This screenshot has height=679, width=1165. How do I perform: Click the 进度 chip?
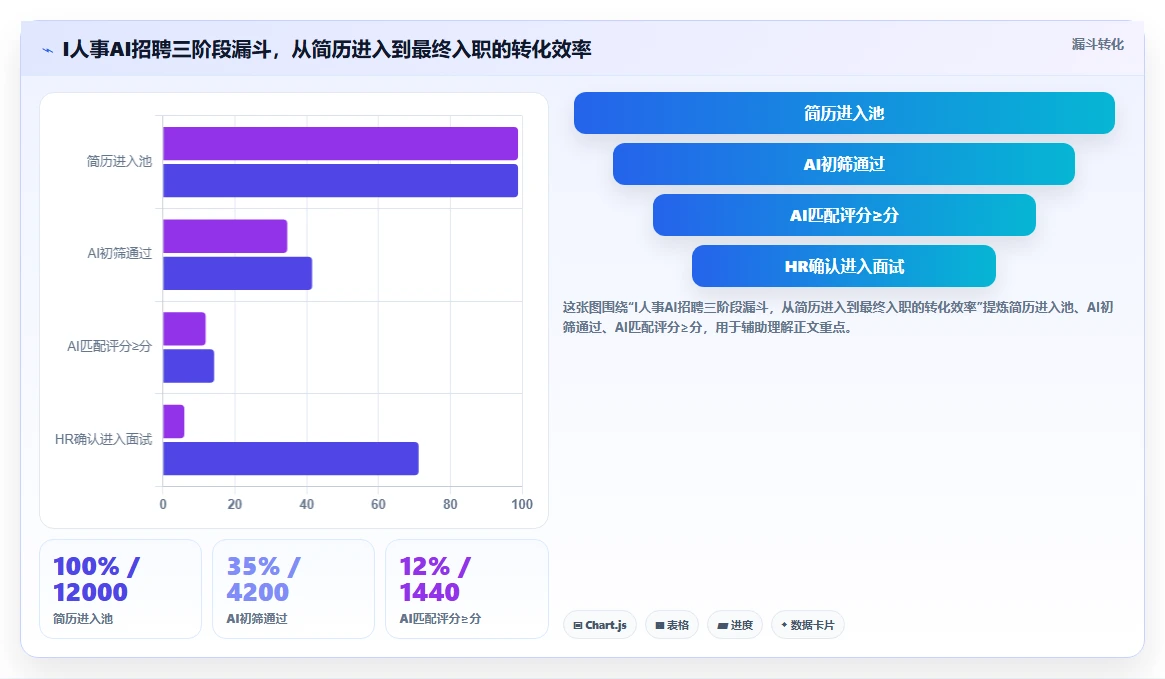pos(735,625)
